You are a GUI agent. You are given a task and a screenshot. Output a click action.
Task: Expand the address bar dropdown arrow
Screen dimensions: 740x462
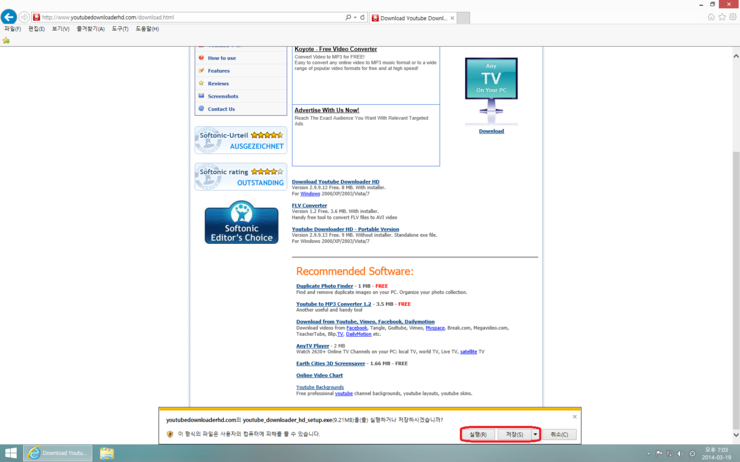[x=355, y=17]
